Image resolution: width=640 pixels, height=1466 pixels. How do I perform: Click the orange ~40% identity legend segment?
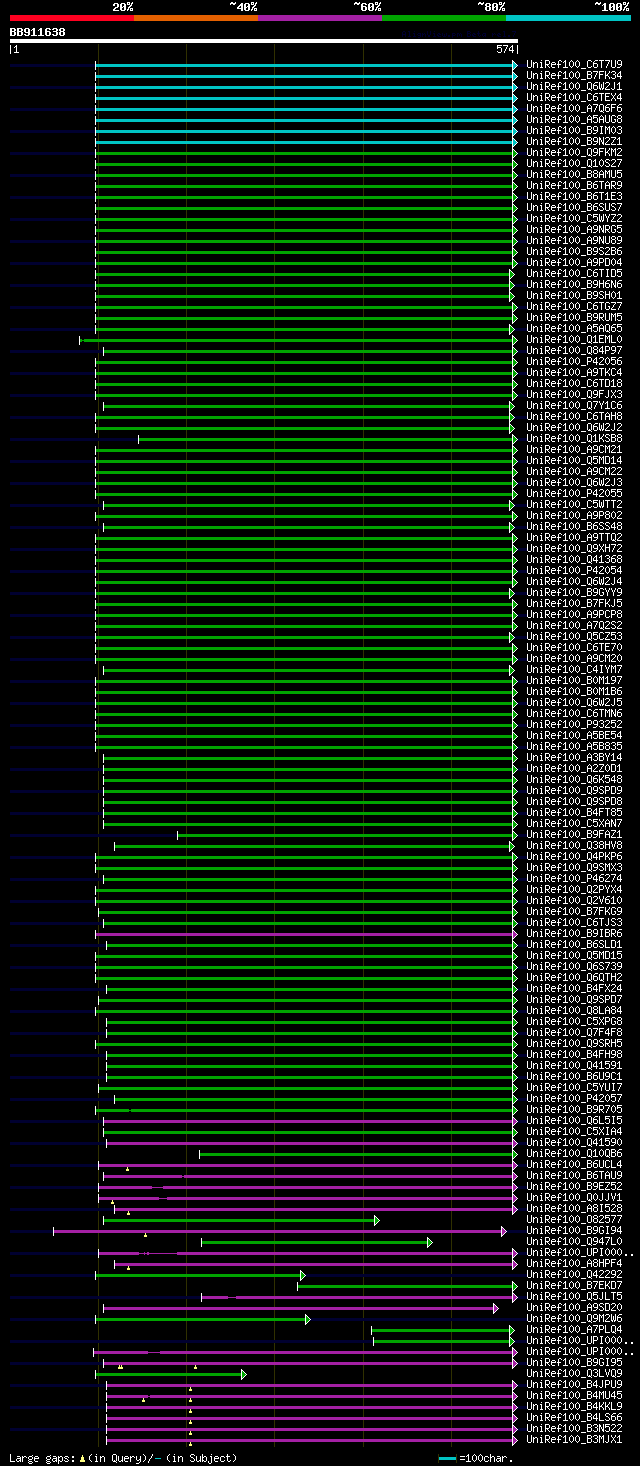(196, 17)
